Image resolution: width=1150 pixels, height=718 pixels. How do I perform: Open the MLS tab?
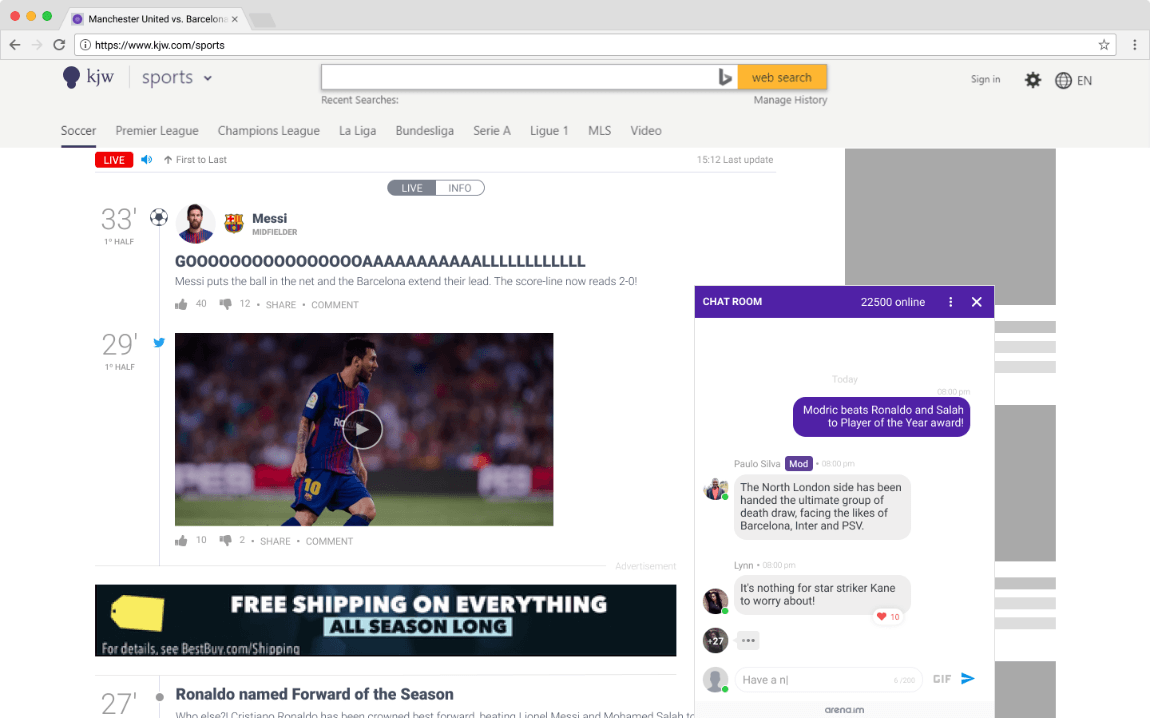point(599,131)
